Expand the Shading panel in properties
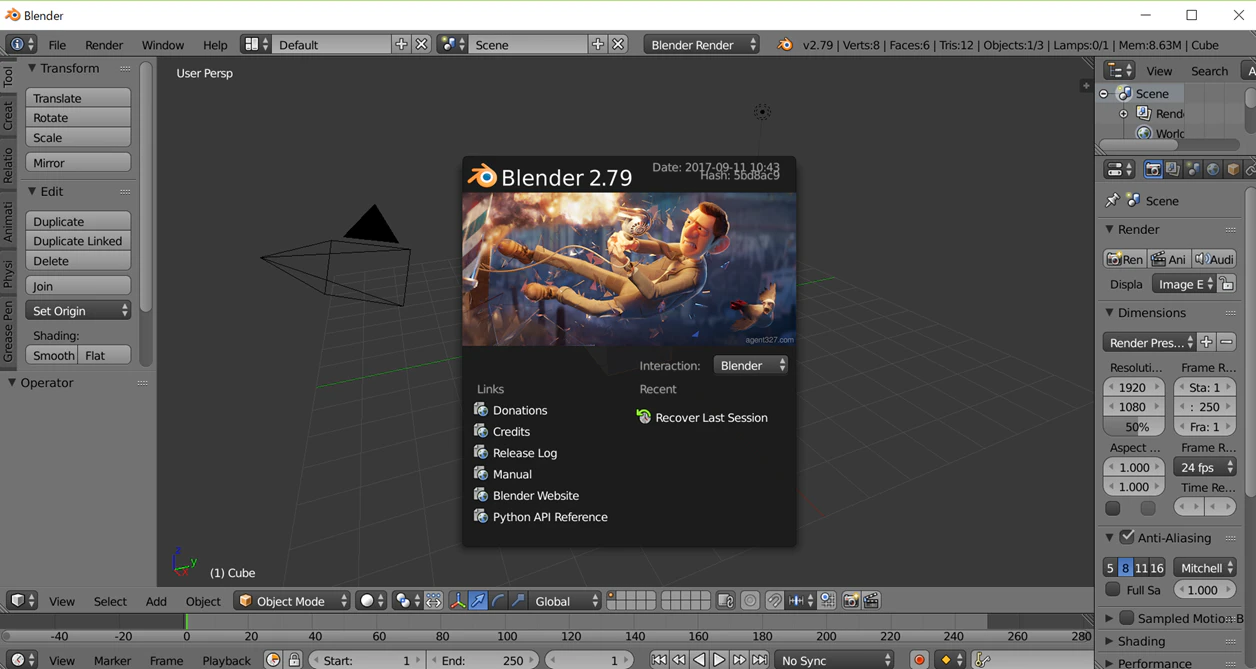This screenshot has height=669, width=1256. [1109, 641]
